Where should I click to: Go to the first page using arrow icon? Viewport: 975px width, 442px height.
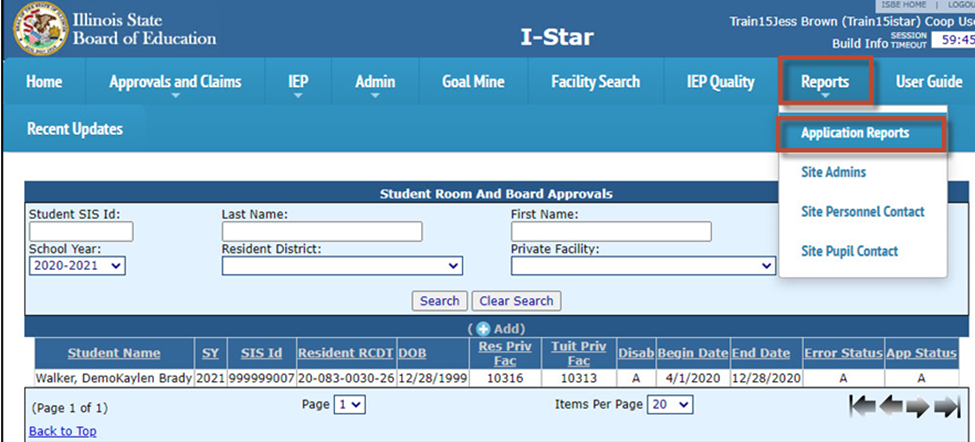(x=862, y=407)
